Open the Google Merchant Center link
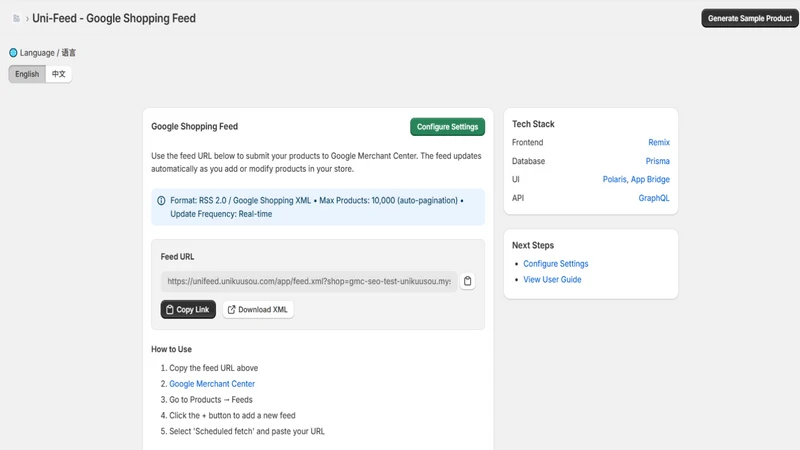This screenshot has height=450, width=800. point(212,384)
